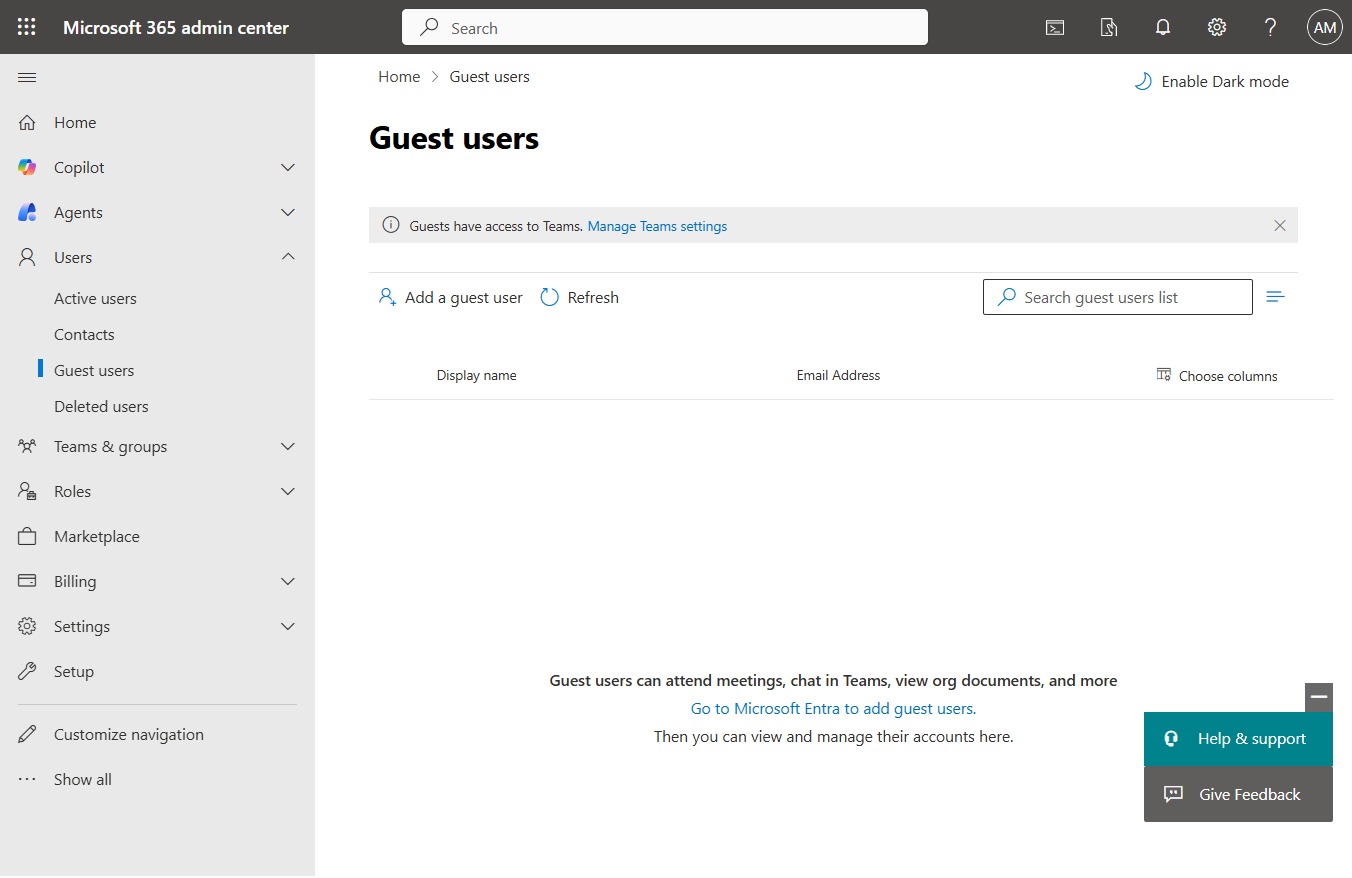The image size is (1352, 878).
Task: Expand the Copilot section chevron
Action: point(288,168)
